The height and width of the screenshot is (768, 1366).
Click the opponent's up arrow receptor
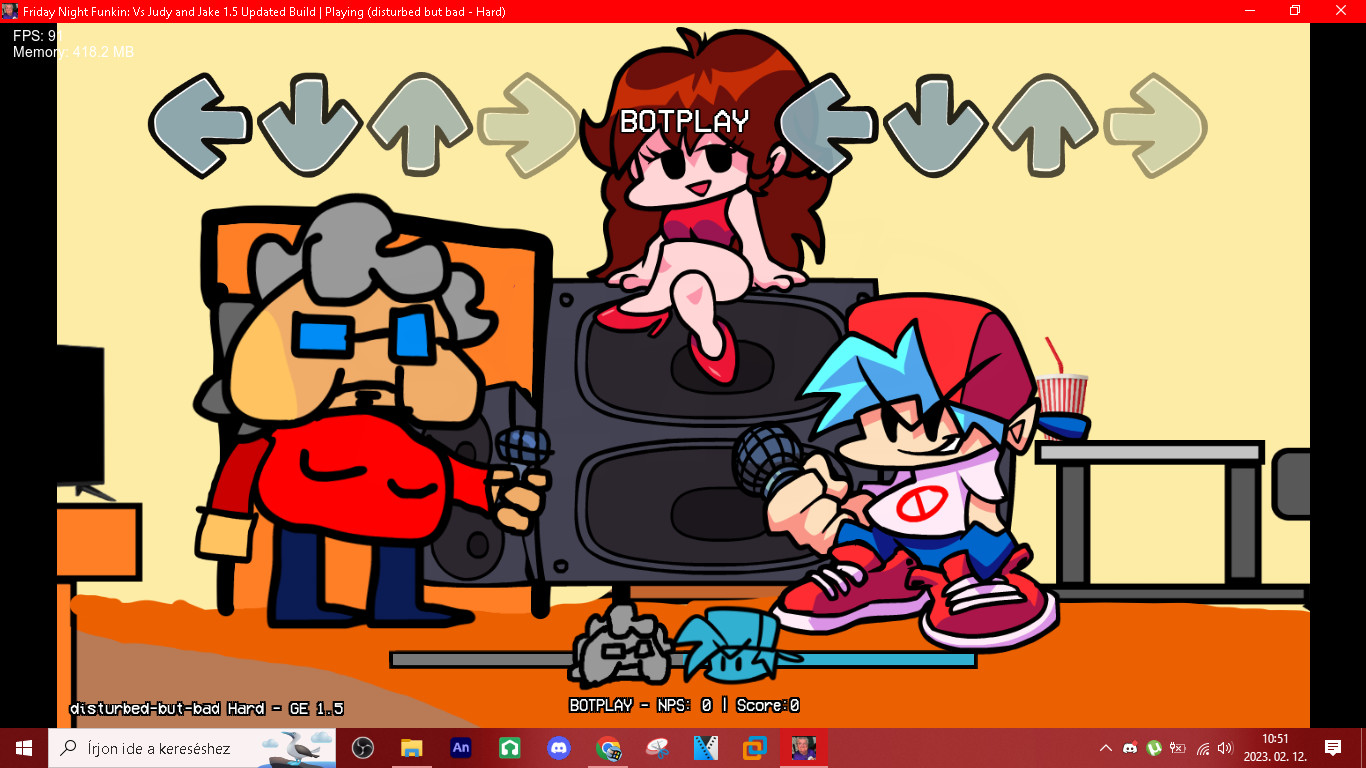click(x=418, y=126)
